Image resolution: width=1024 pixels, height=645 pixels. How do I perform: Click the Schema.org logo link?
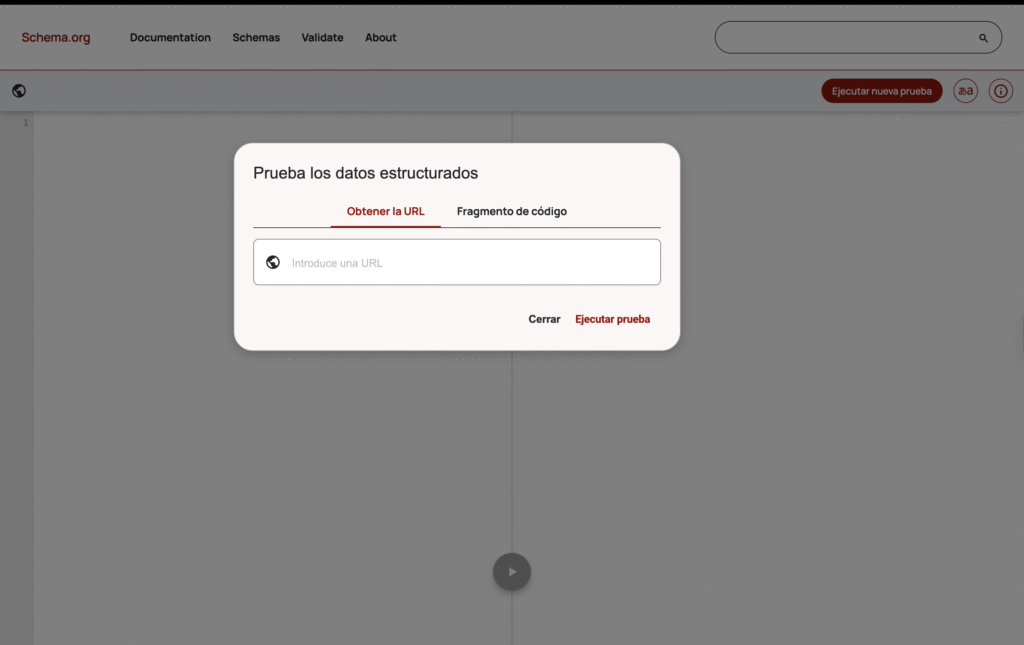coord(56,38)
